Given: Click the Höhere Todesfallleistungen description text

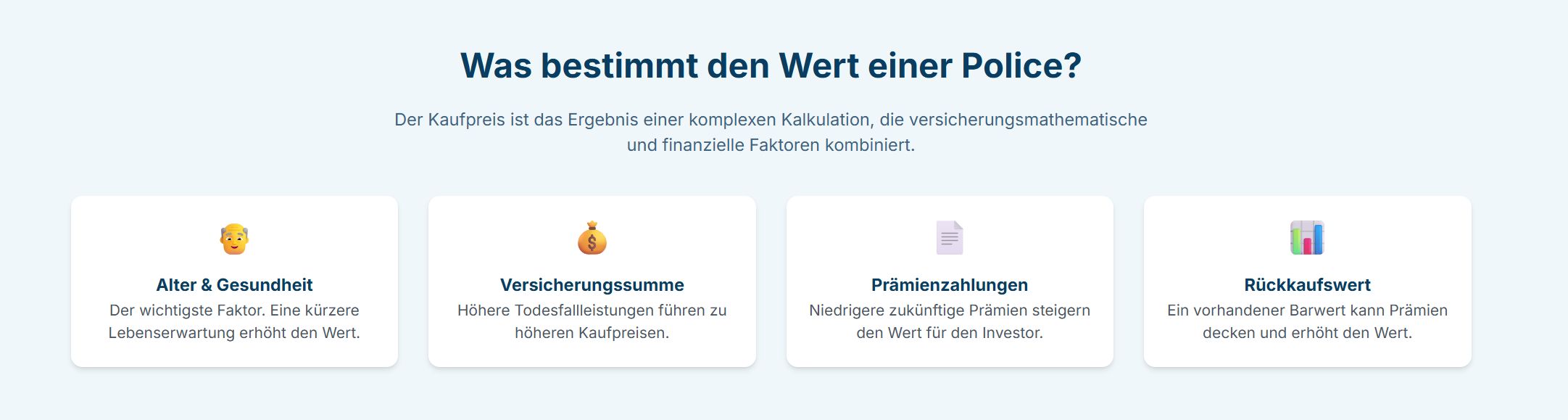Looking at the screenshot, I should 592,321.
